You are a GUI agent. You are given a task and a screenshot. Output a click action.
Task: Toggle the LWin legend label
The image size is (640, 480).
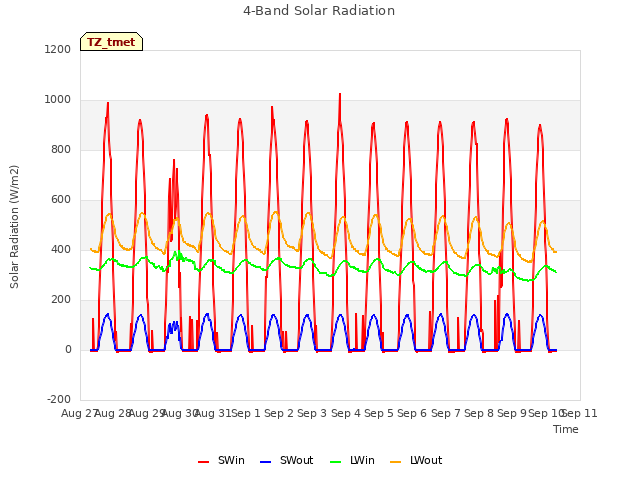coord(362,460)
